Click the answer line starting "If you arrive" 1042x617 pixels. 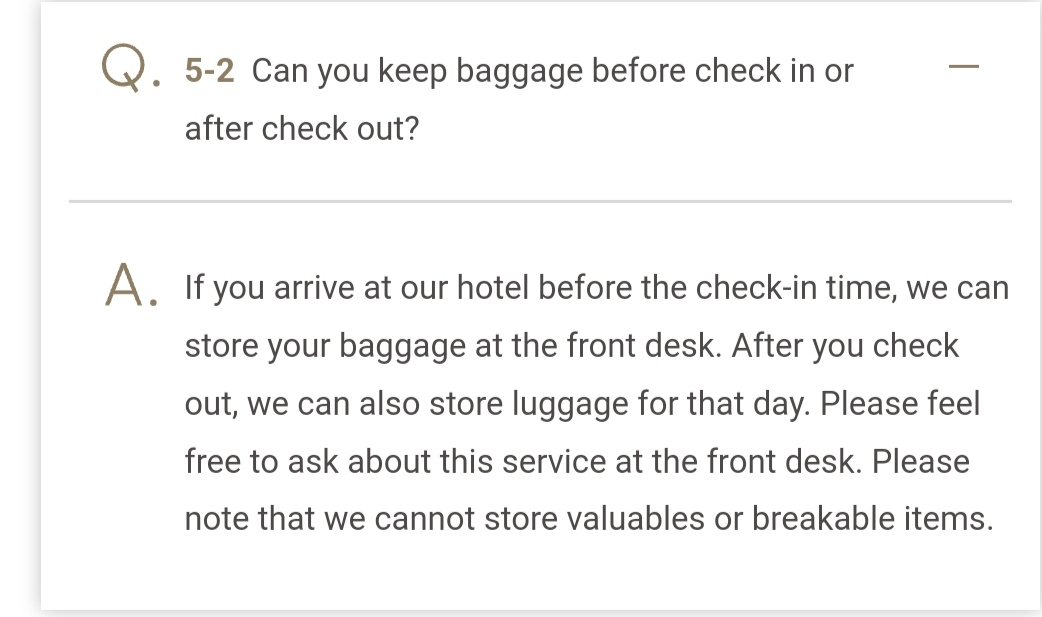tap(596, 288)
